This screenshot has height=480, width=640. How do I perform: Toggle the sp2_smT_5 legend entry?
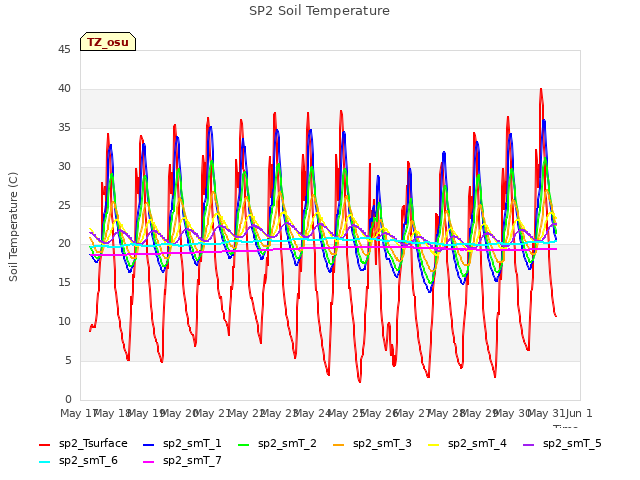coord(562,443)
